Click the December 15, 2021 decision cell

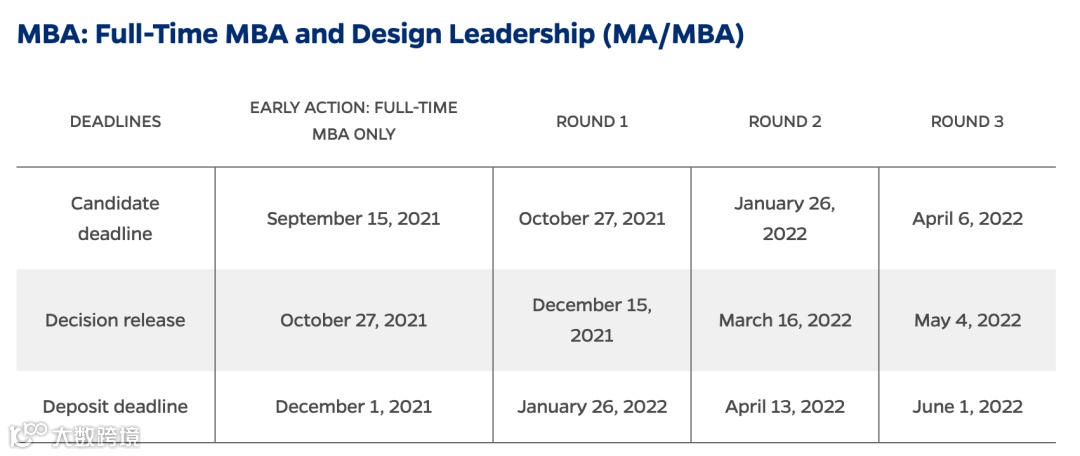pyautogui.click(x=592, y=320)
